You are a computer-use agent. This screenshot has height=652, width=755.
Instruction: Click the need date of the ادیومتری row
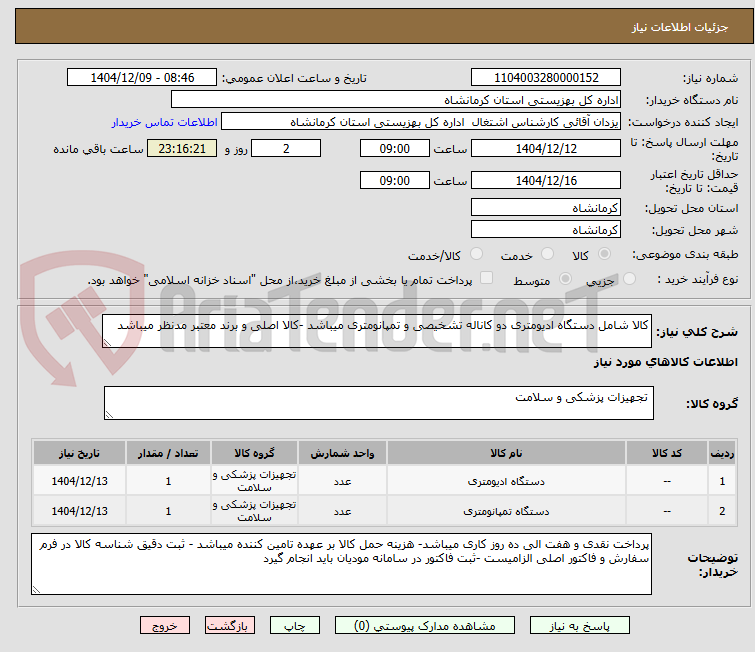(x=79, y=481)
